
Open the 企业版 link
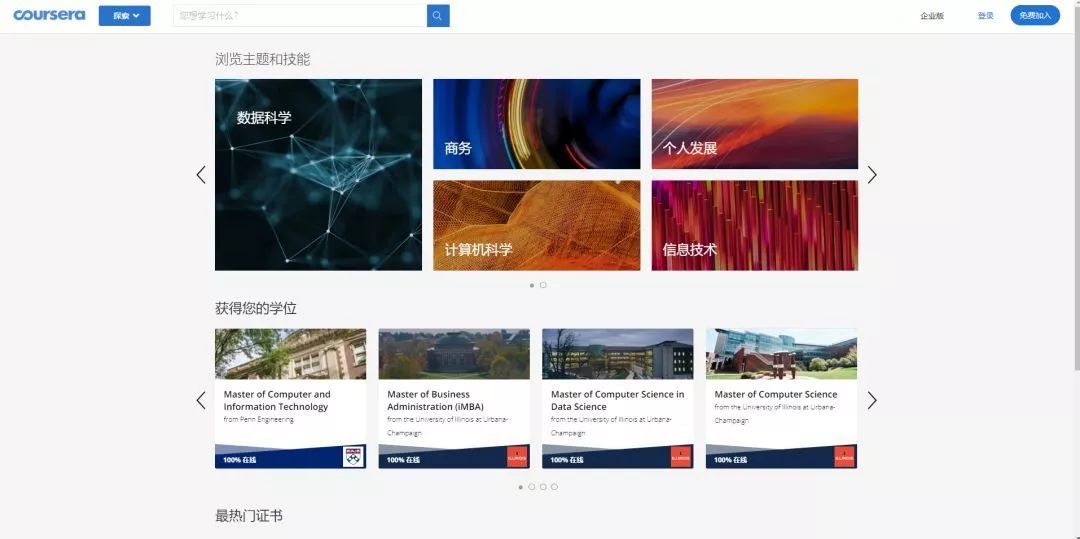932,16
